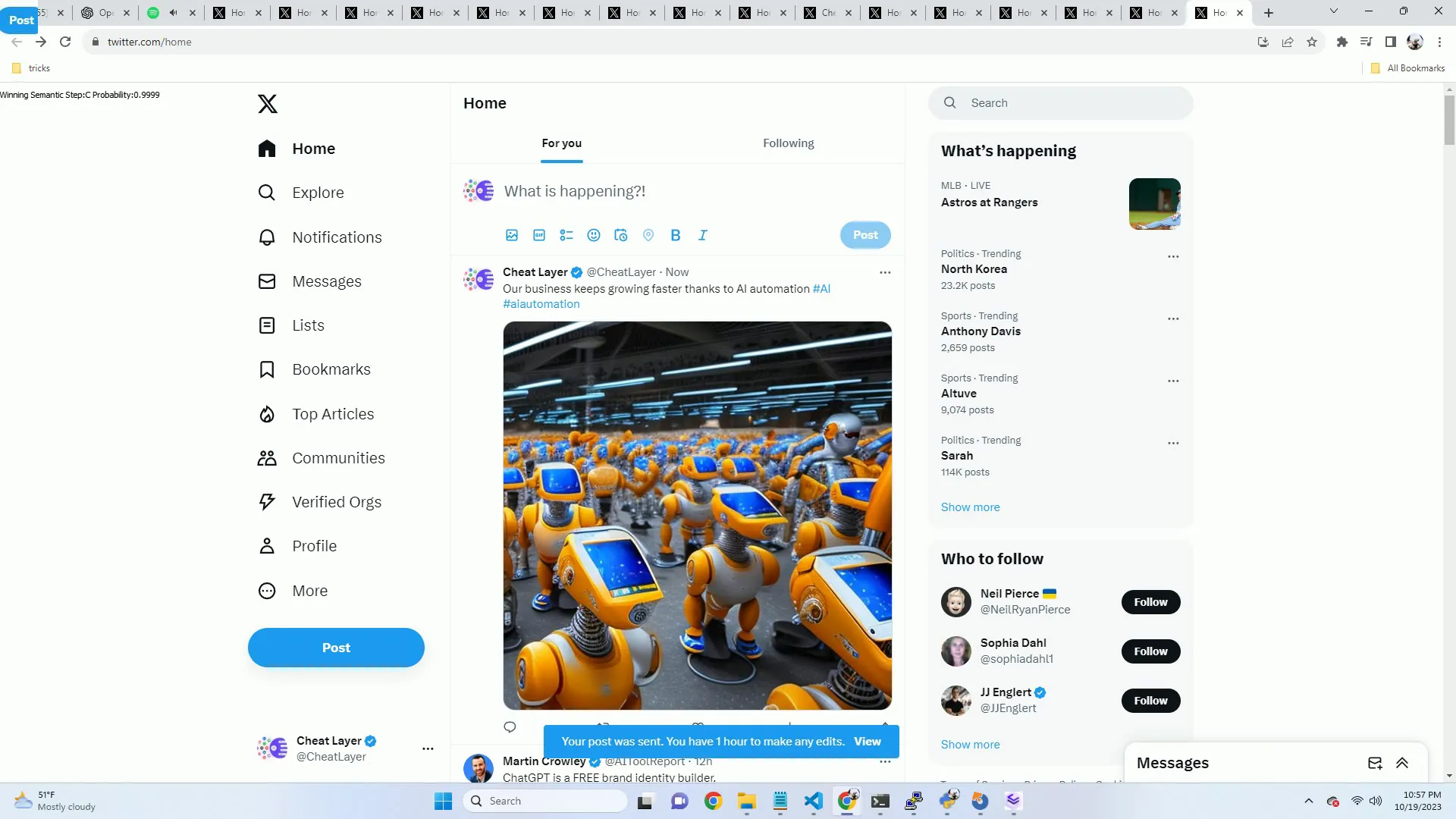This screenshot has height=819, width=1456.
Task: Click the GIF/media icon in composer
Action: pos(539,235)
